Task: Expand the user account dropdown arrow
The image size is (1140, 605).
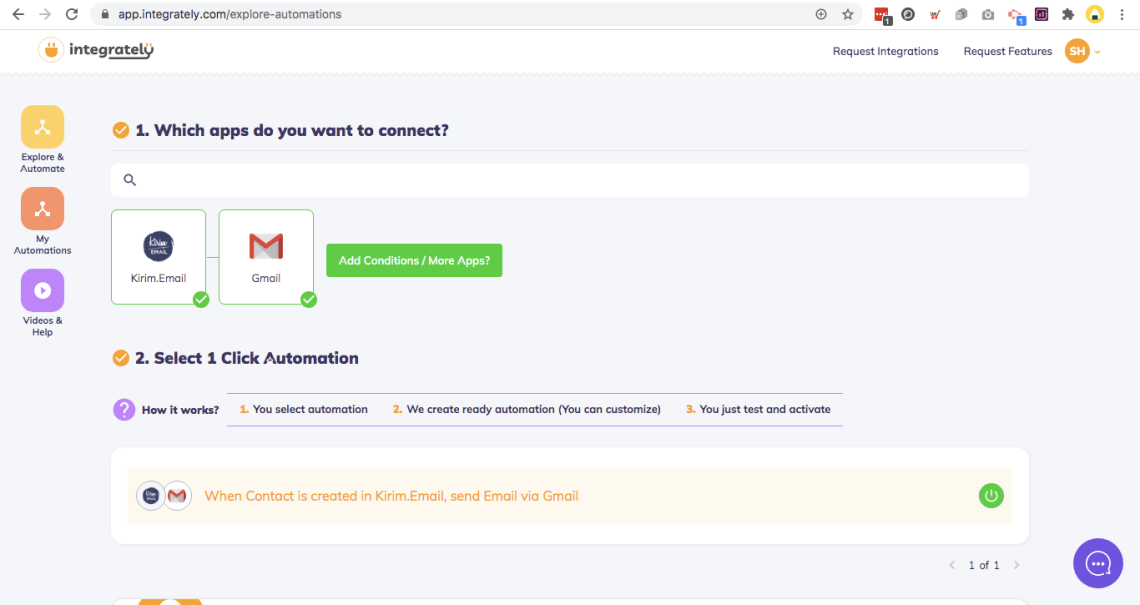Action: click(x=1098, y=52)
